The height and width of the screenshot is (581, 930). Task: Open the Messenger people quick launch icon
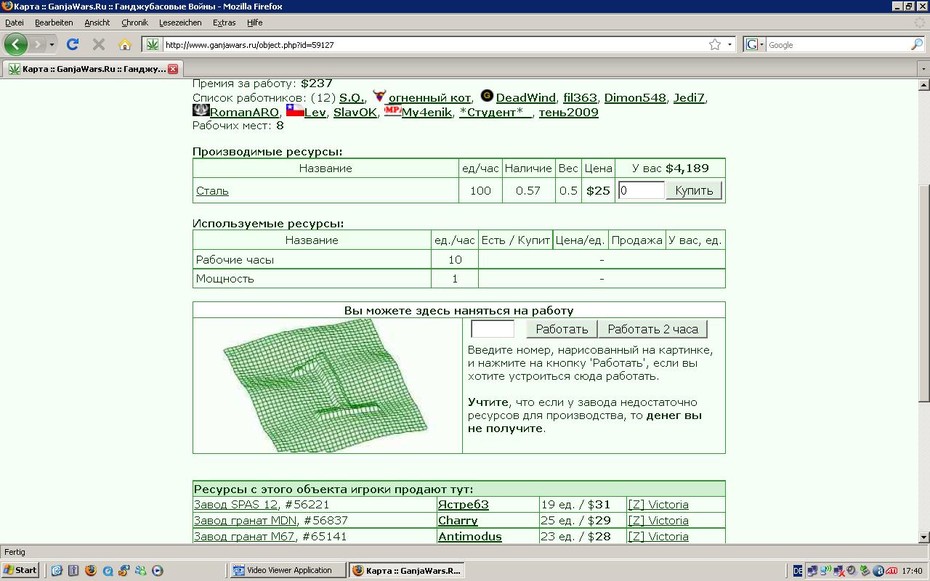(x=141, y=570)
